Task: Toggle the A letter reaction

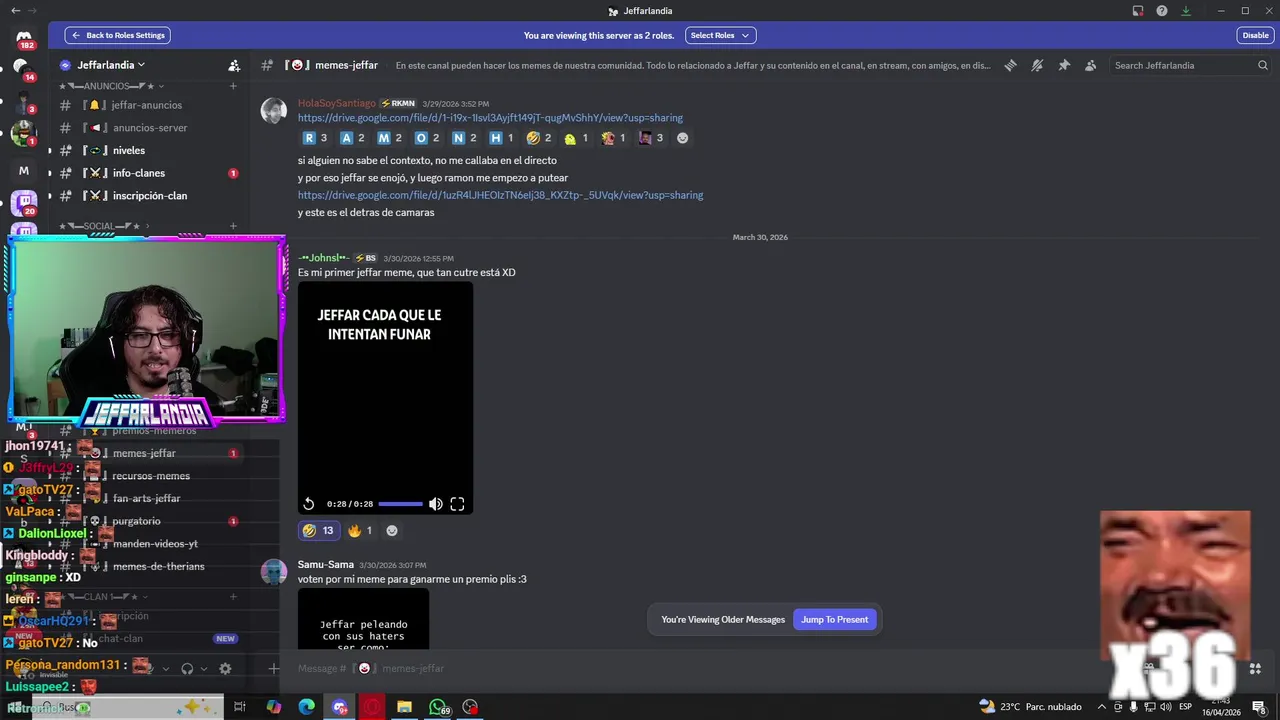Action: point(352,138)
